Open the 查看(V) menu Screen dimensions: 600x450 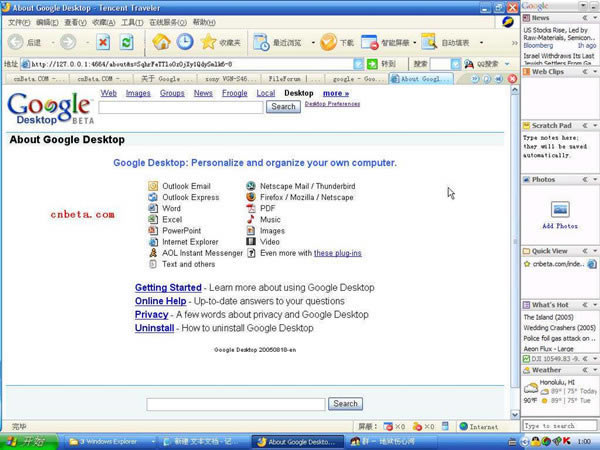pyautogui.click(x=75, y=23)
